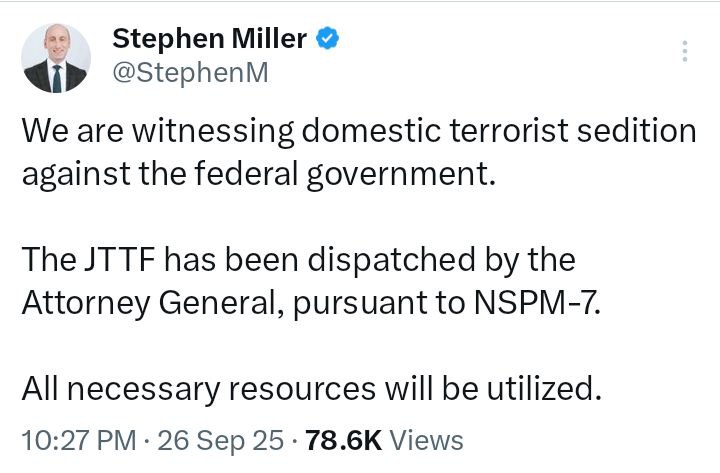Screen dimensions: 720x473
Task: Click the word 'sedition' in the tweet
Action: pos(636,130)
